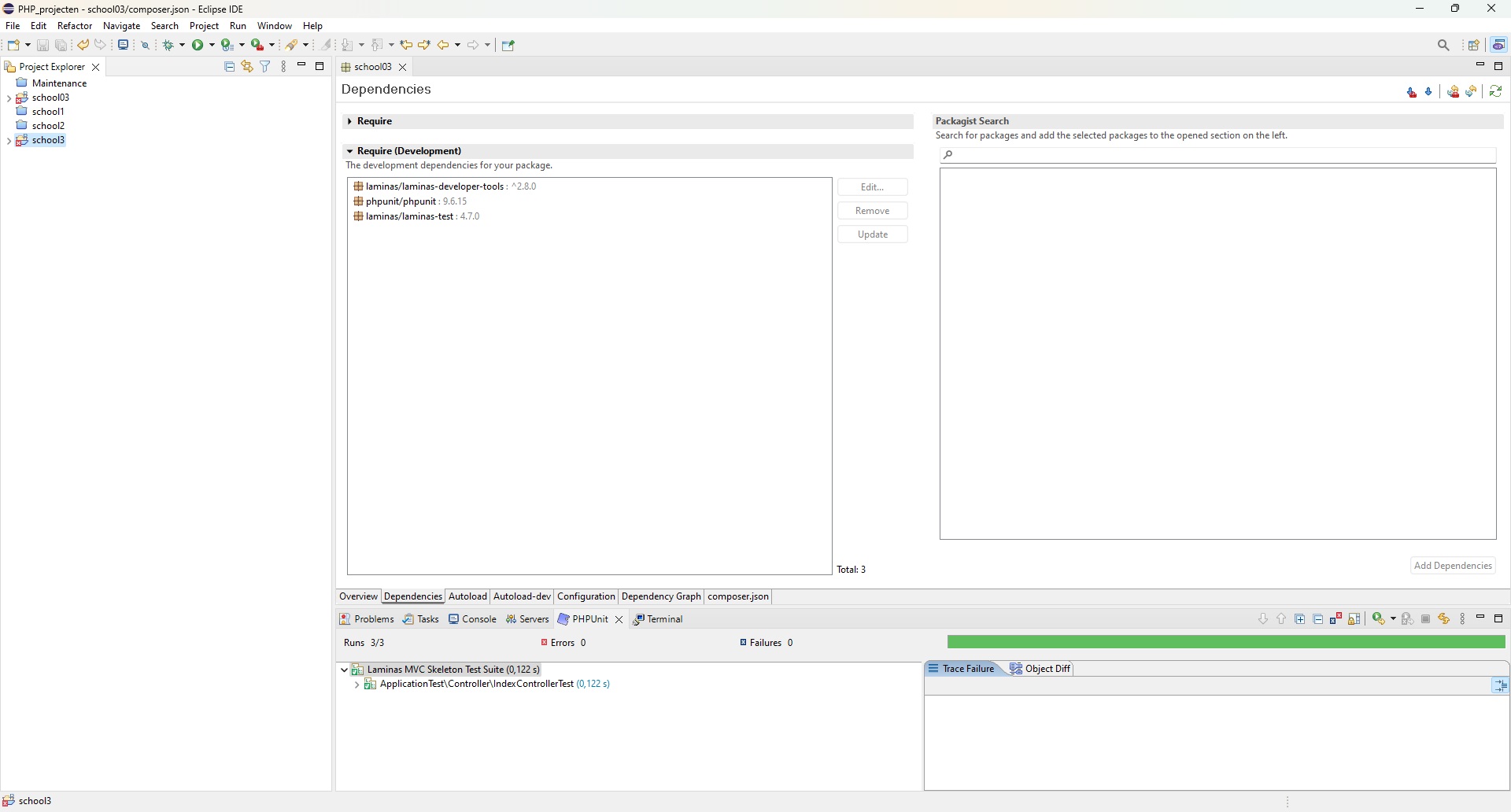Click Composer Update (dev) icon

(x=1454, y=92)
